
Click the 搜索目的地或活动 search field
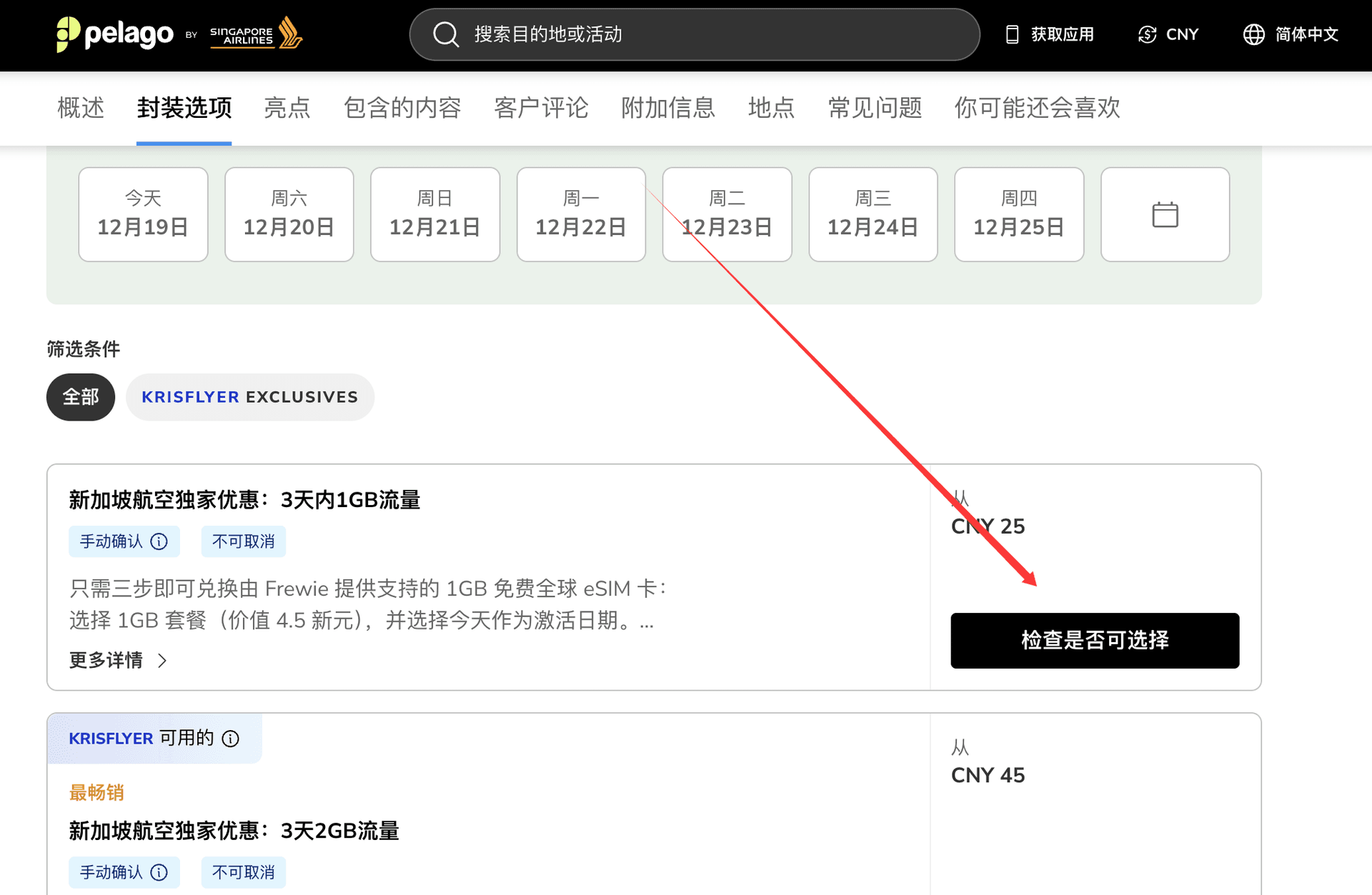click(x=707, y=34)
